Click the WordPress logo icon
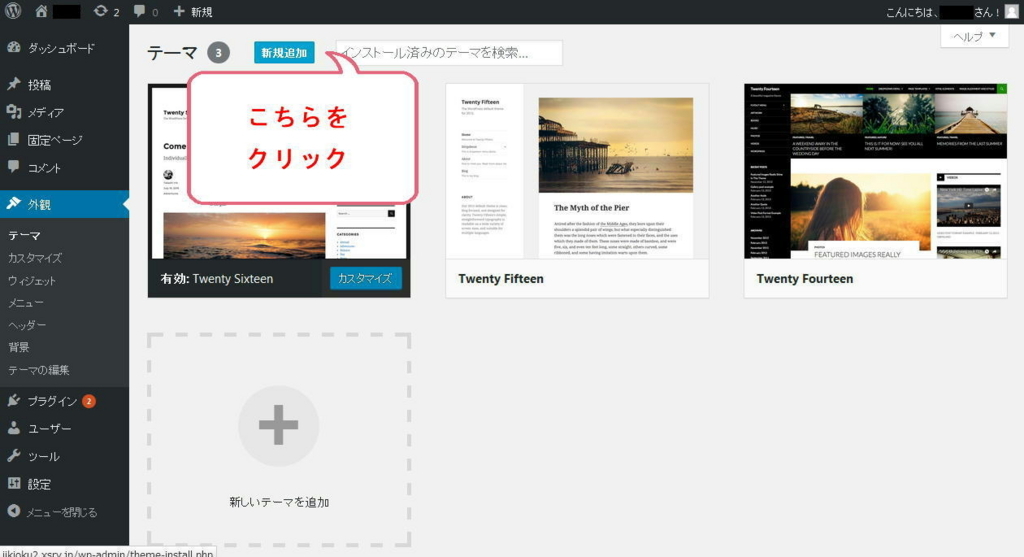The width and height of the screenshot is (1024, 557). (x=13, y=11)
